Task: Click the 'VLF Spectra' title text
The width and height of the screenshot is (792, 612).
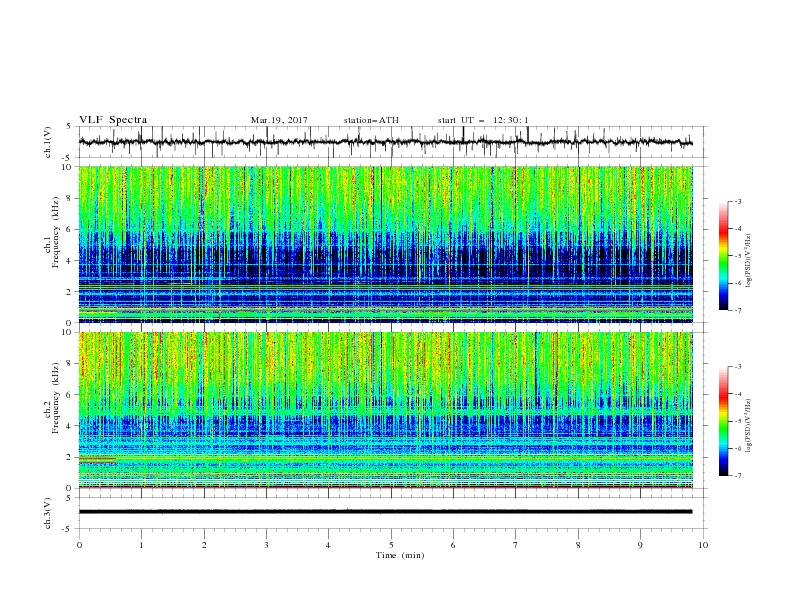Action: click(x=113, y=120)
